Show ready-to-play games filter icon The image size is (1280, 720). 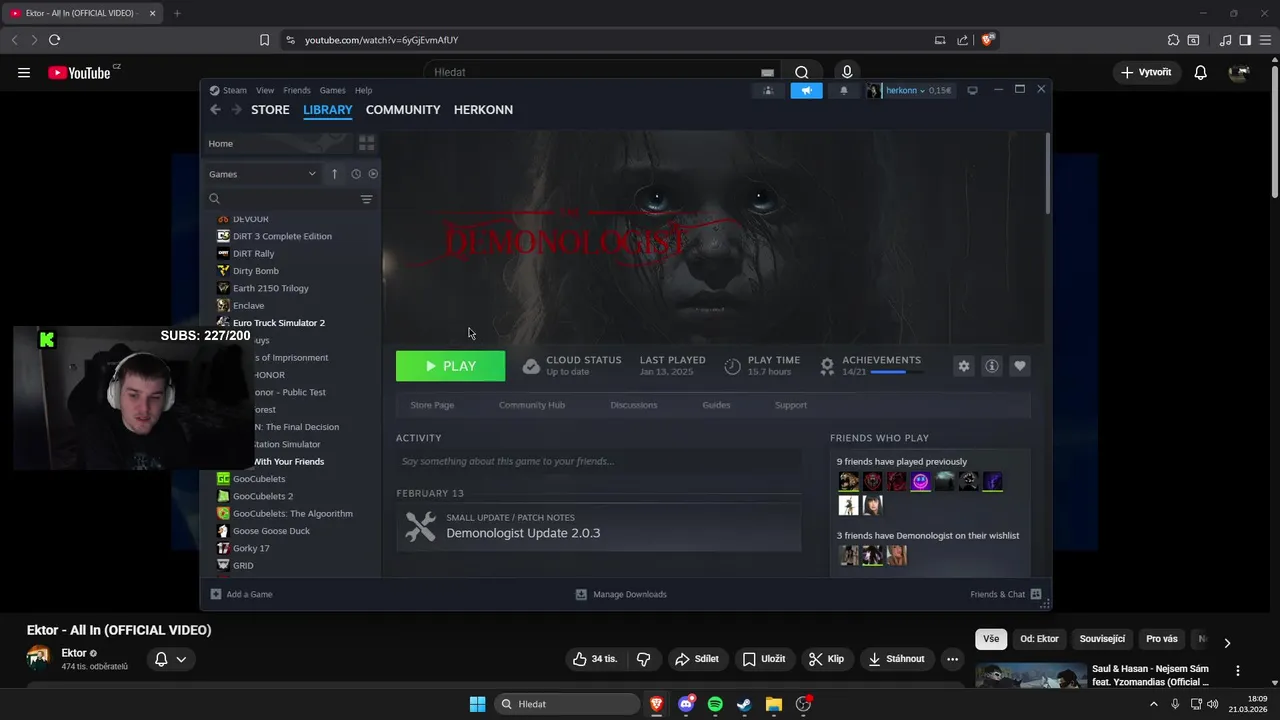tap(373, 174)
